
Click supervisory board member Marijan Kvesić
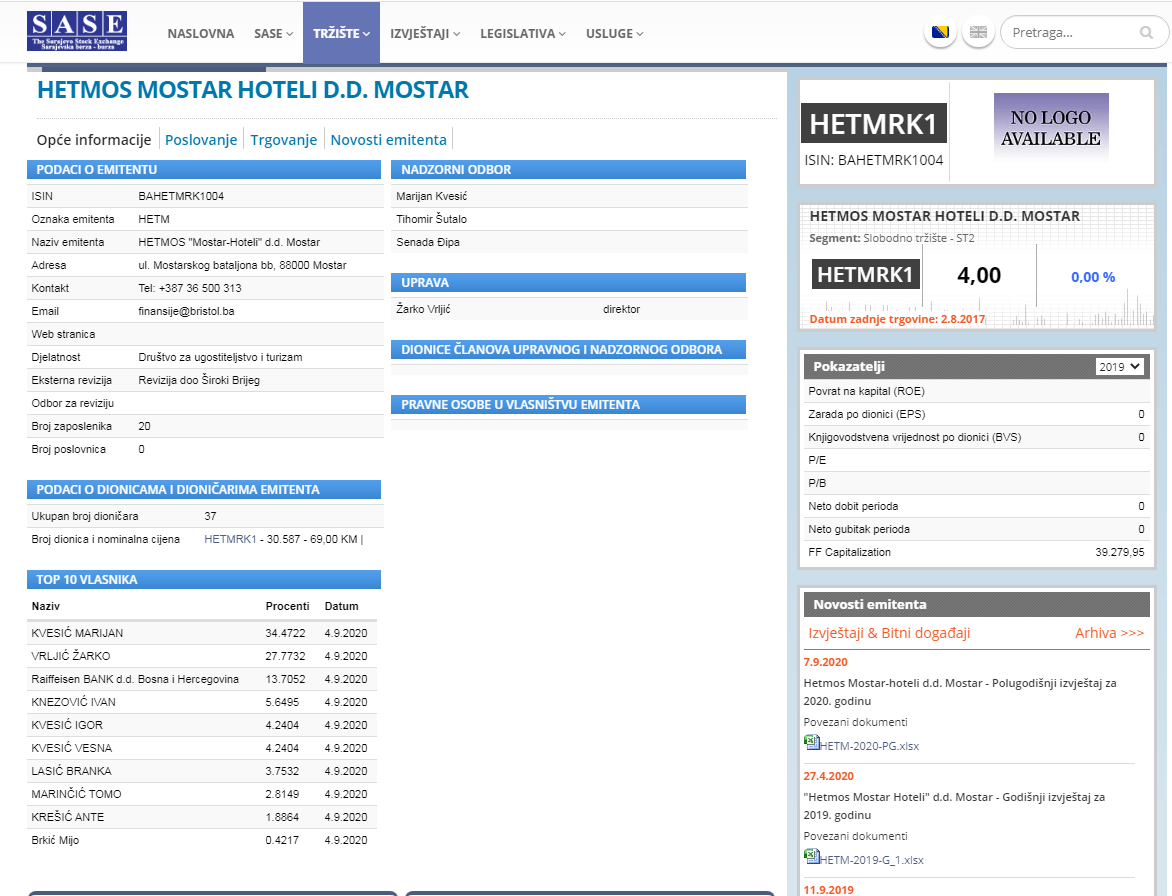coord(431,196)
